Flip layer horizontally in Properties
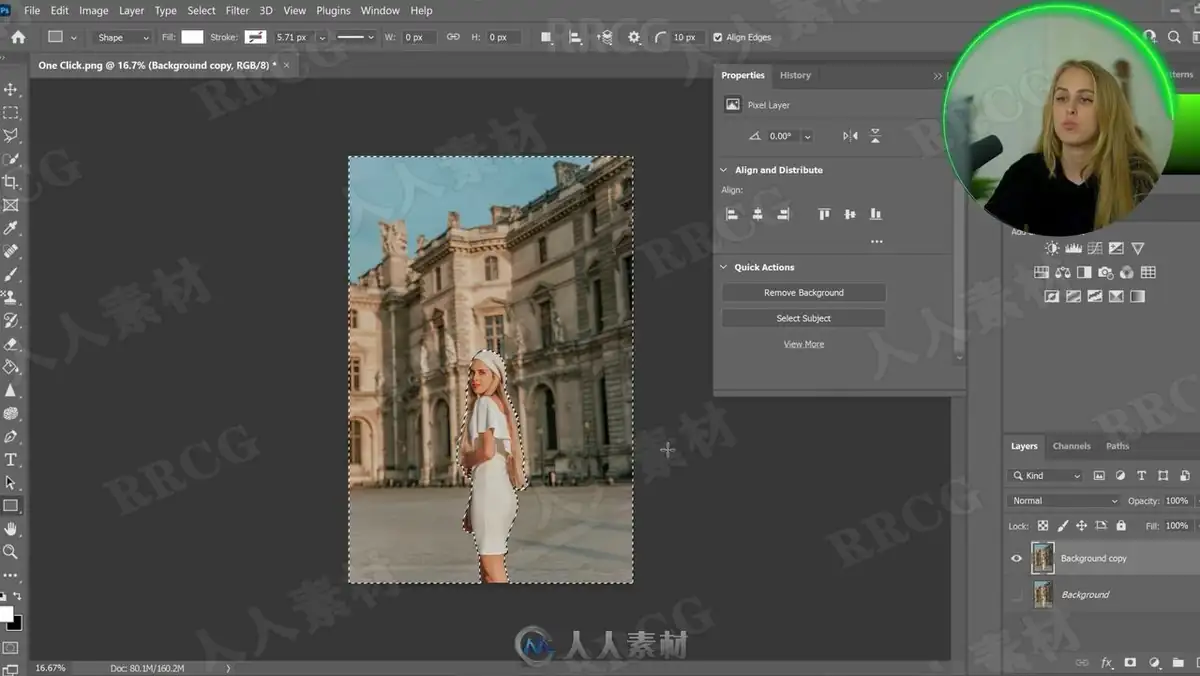1200x676 pixels. click(x=850, y=136)
